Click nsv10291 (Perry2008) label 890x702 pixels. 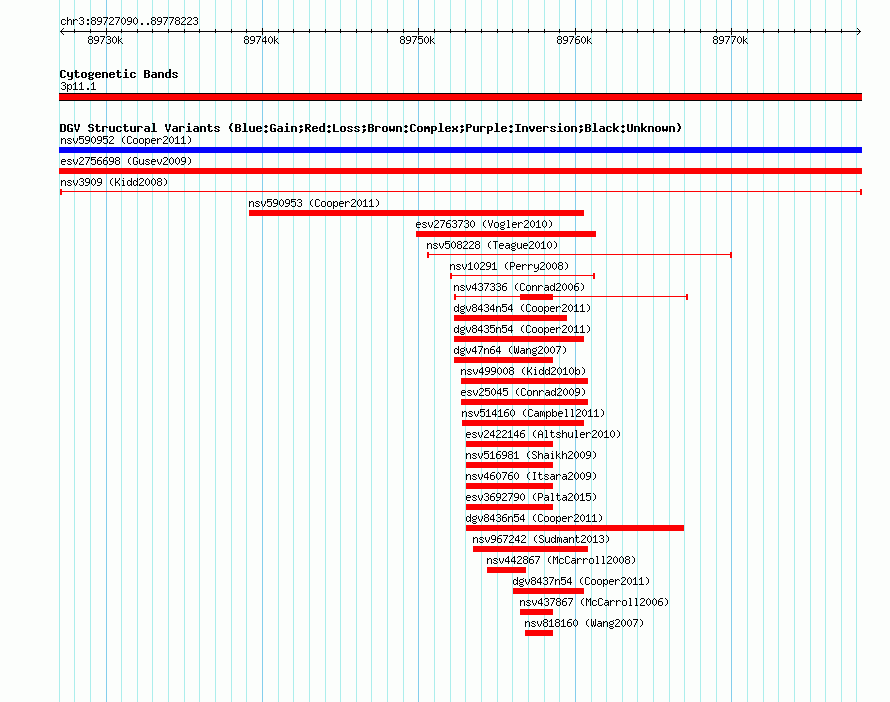(x=509, y=266)
